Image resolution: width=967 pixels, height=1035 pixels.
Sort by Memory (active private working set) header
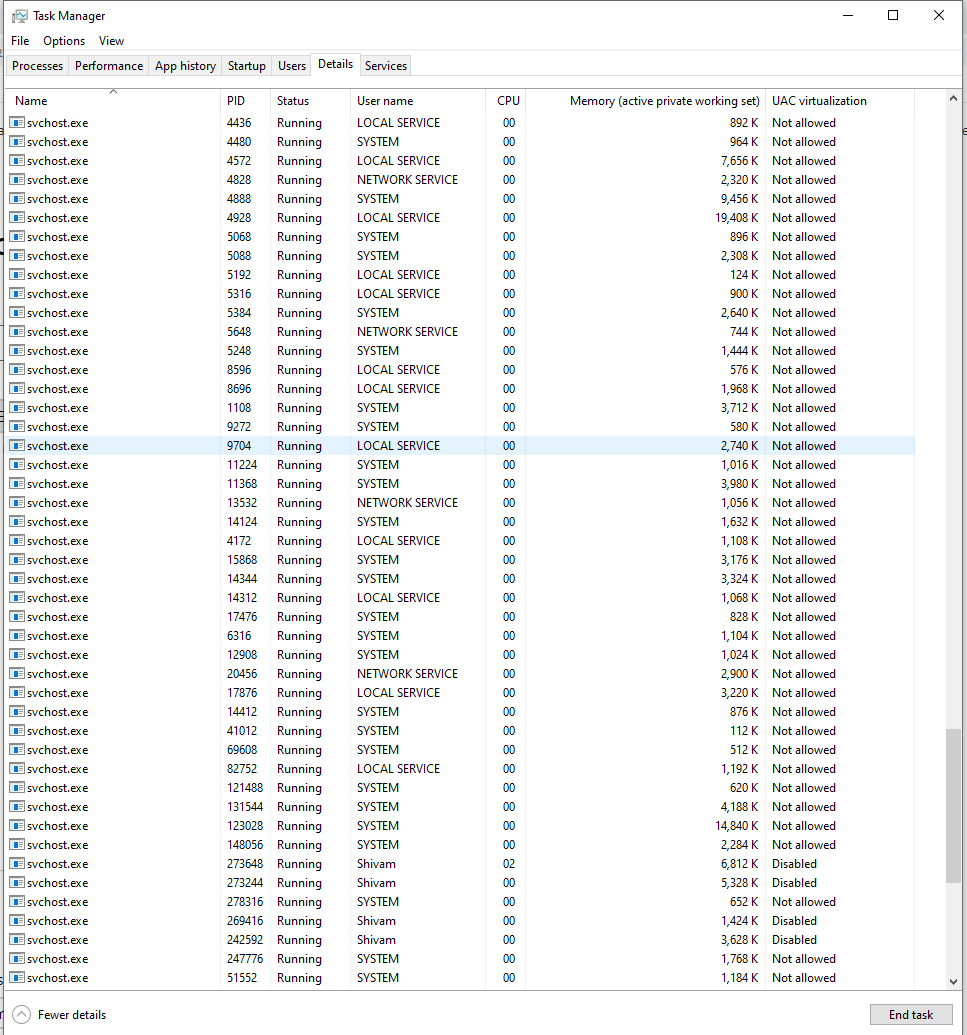point(646,101)
